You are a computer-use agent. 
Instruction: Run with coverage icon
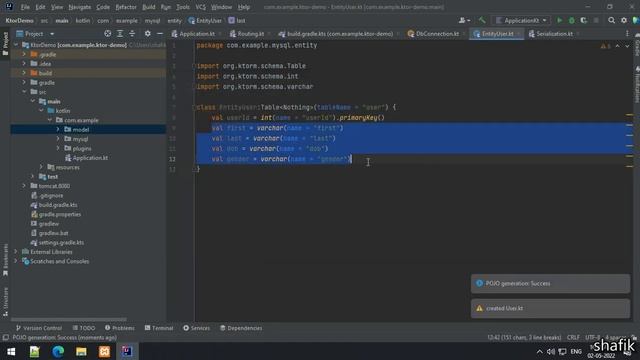tap(584, 20)
